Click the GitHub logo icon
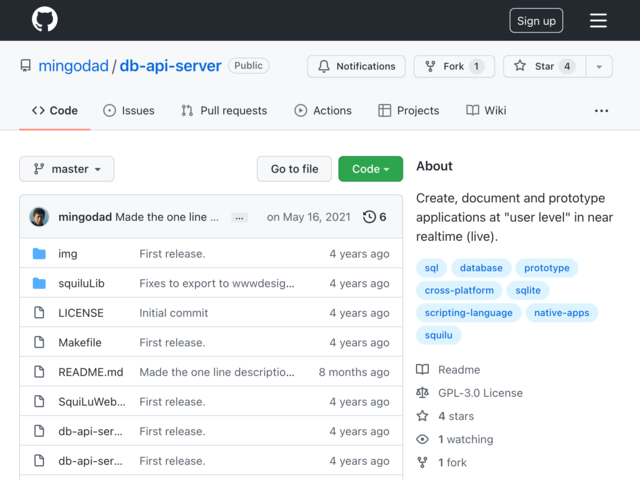 44,19
